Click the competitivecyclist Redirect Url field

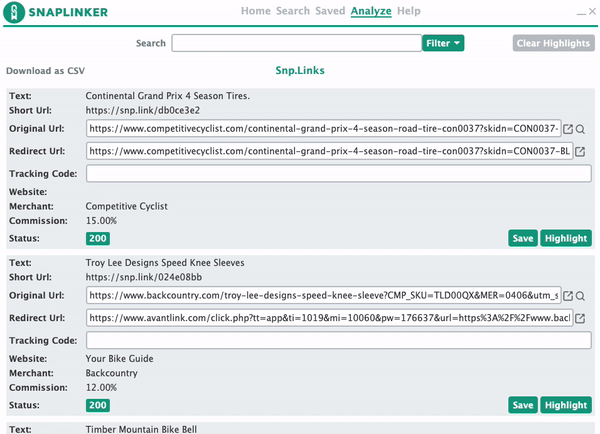pos(329,151)
